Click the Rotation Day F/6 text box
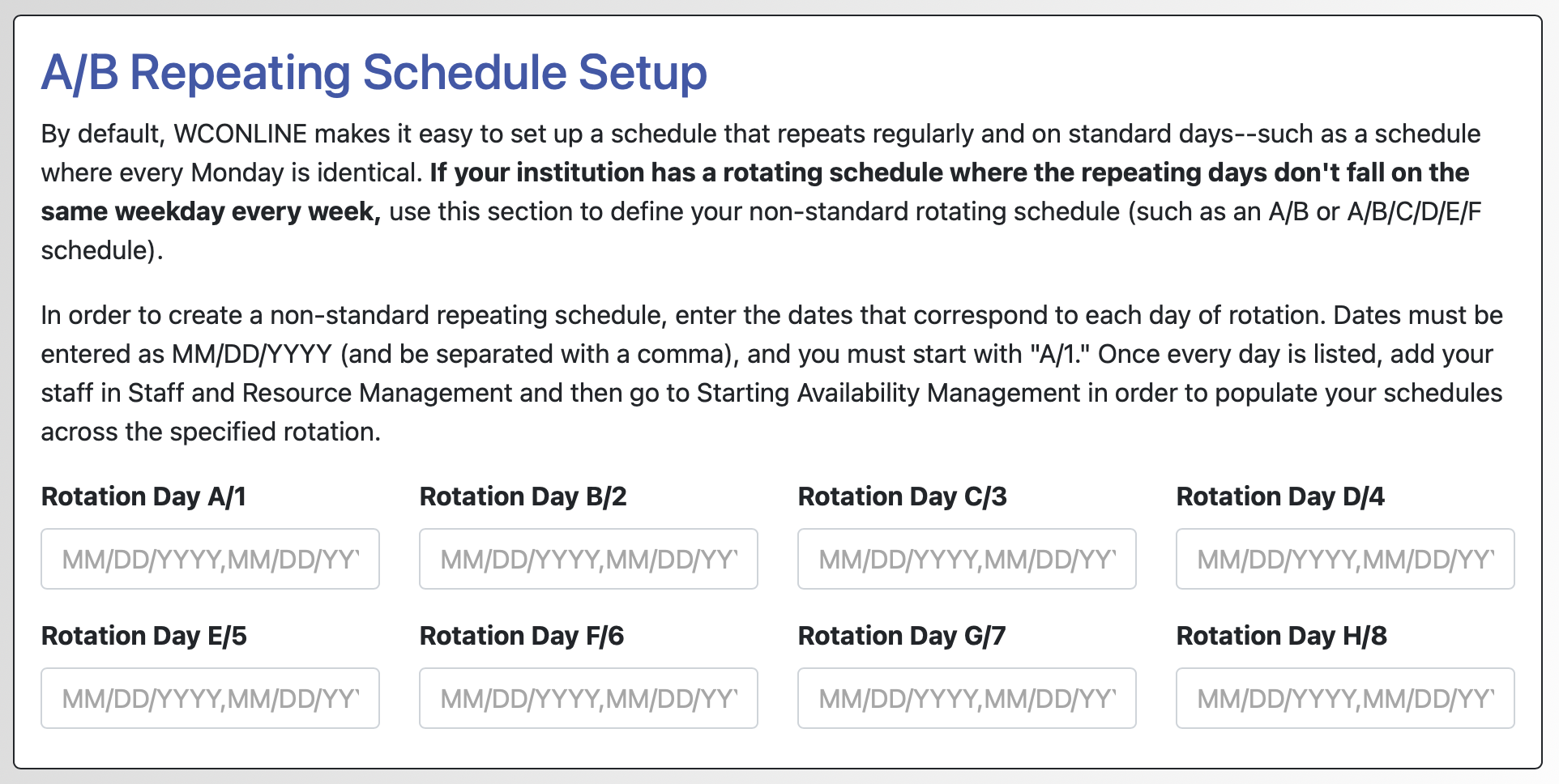Image resolution: width=1559 pixels, height=784 pixels. [x=588, y=698]
